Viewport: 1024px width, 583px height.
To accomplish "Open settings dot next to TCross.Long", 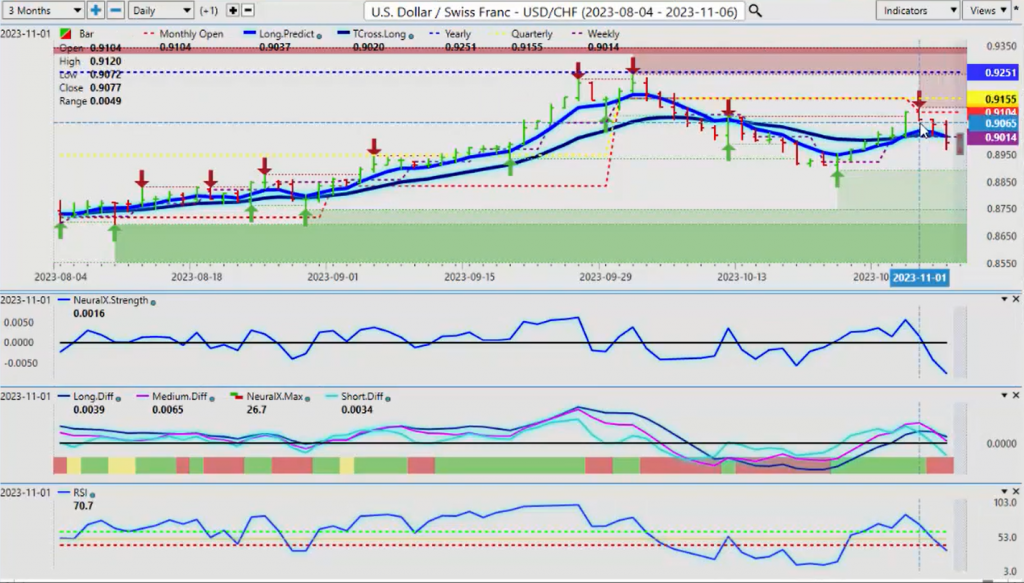I will [411, 36].
